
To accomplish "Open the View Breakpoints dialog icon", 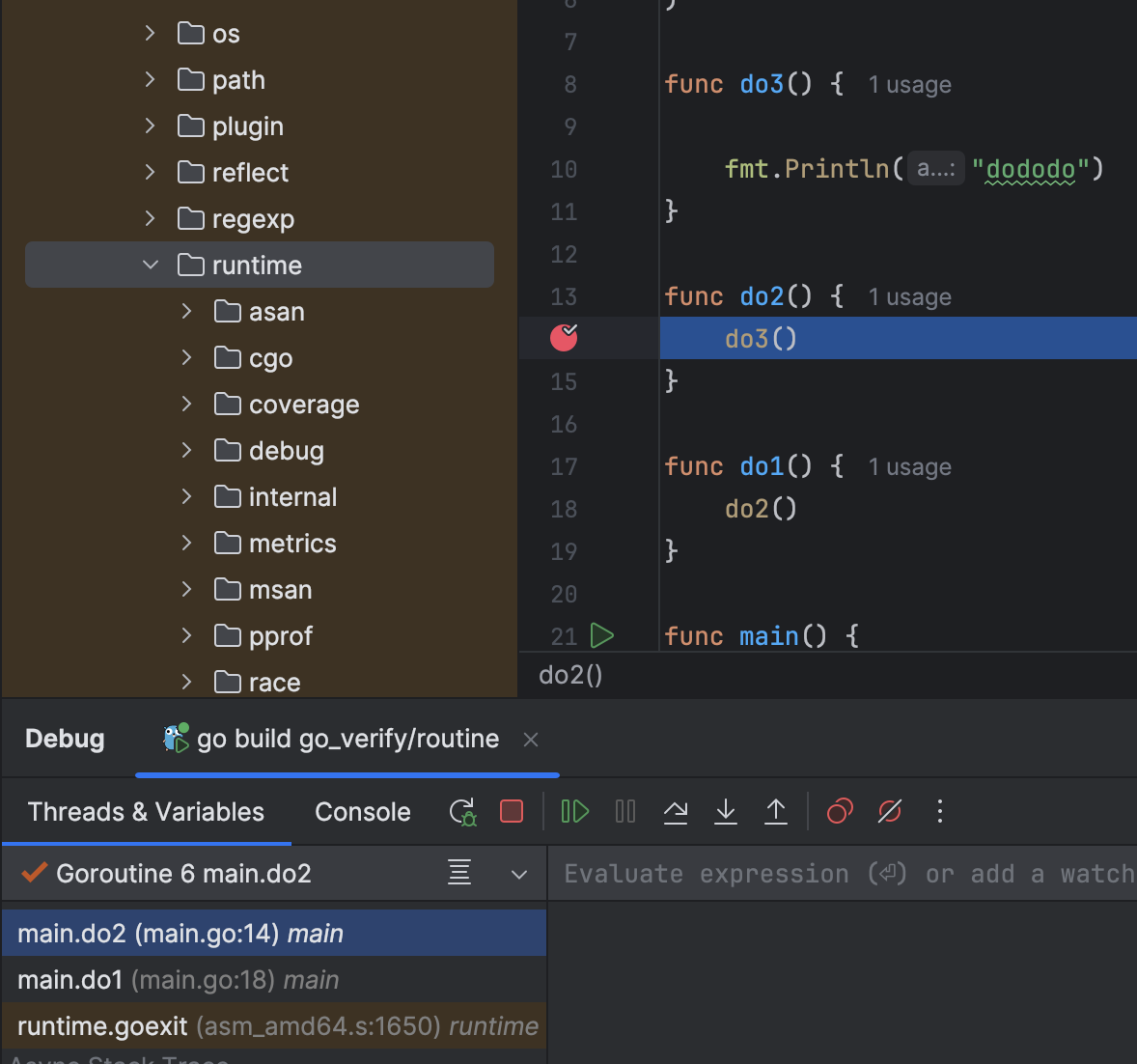I will (x=840, y=811).
